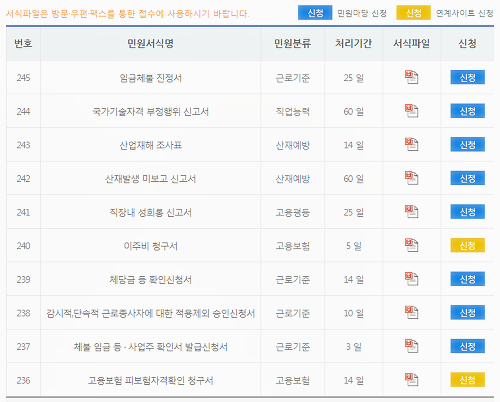Click processing period 5 일 in row 240
Image resolution: width=500 pixels, height=402 pixels.
pyautogui.click(x=354, y=246)
